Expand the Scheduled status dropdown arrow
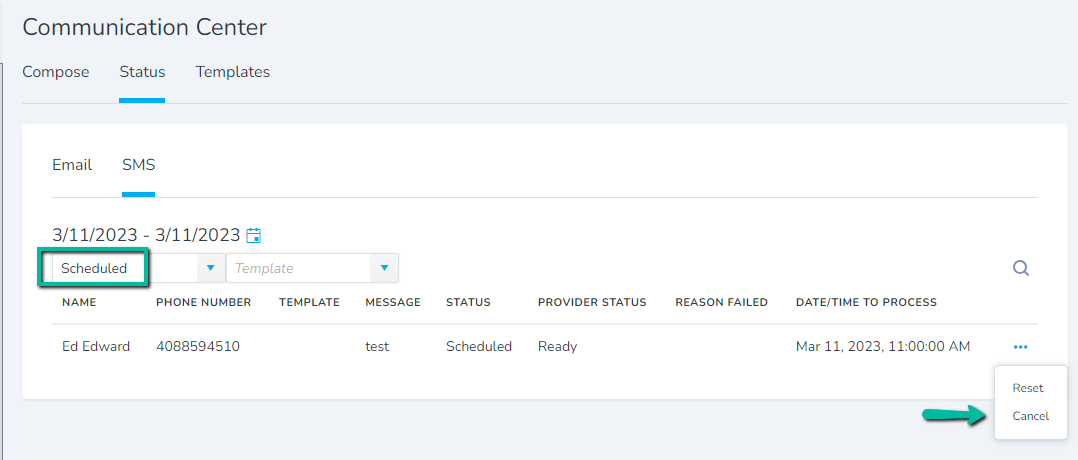The width and height of the screenshot is (1078, 460). pyautogui.click(x=211, y=268)
